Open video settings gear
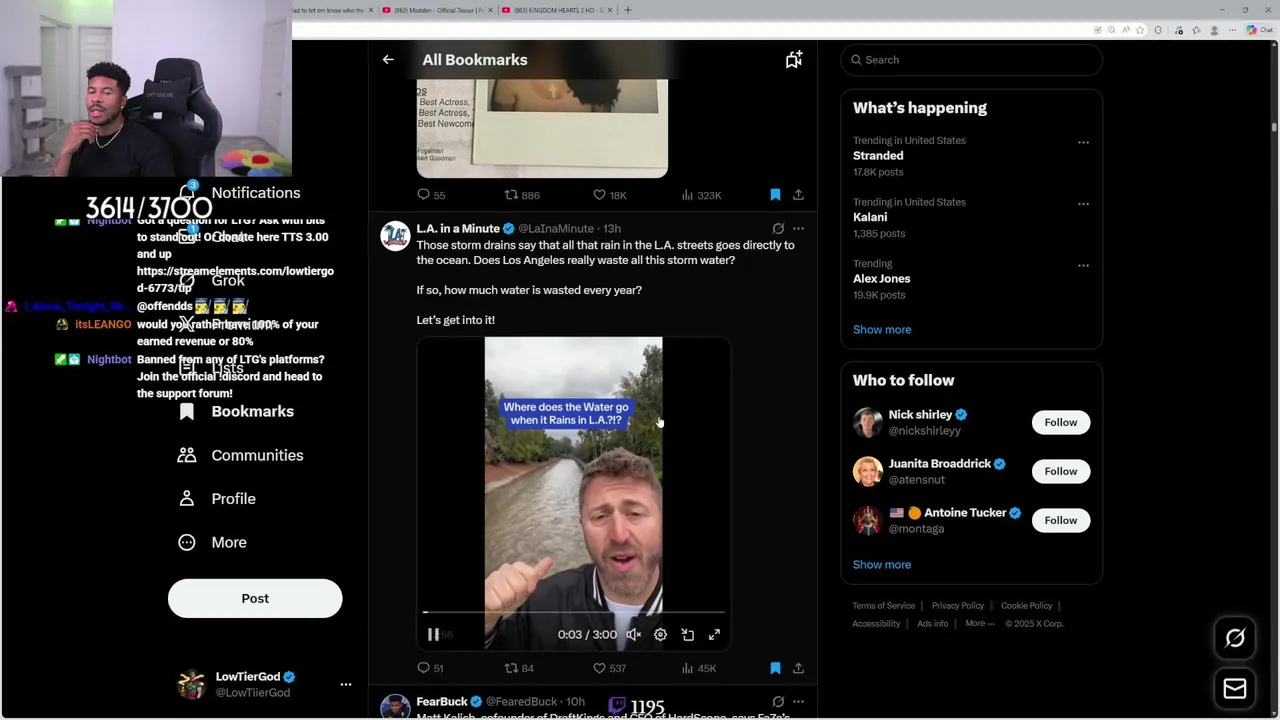This screenshot has height=720, width=1280. coord(660,635)
